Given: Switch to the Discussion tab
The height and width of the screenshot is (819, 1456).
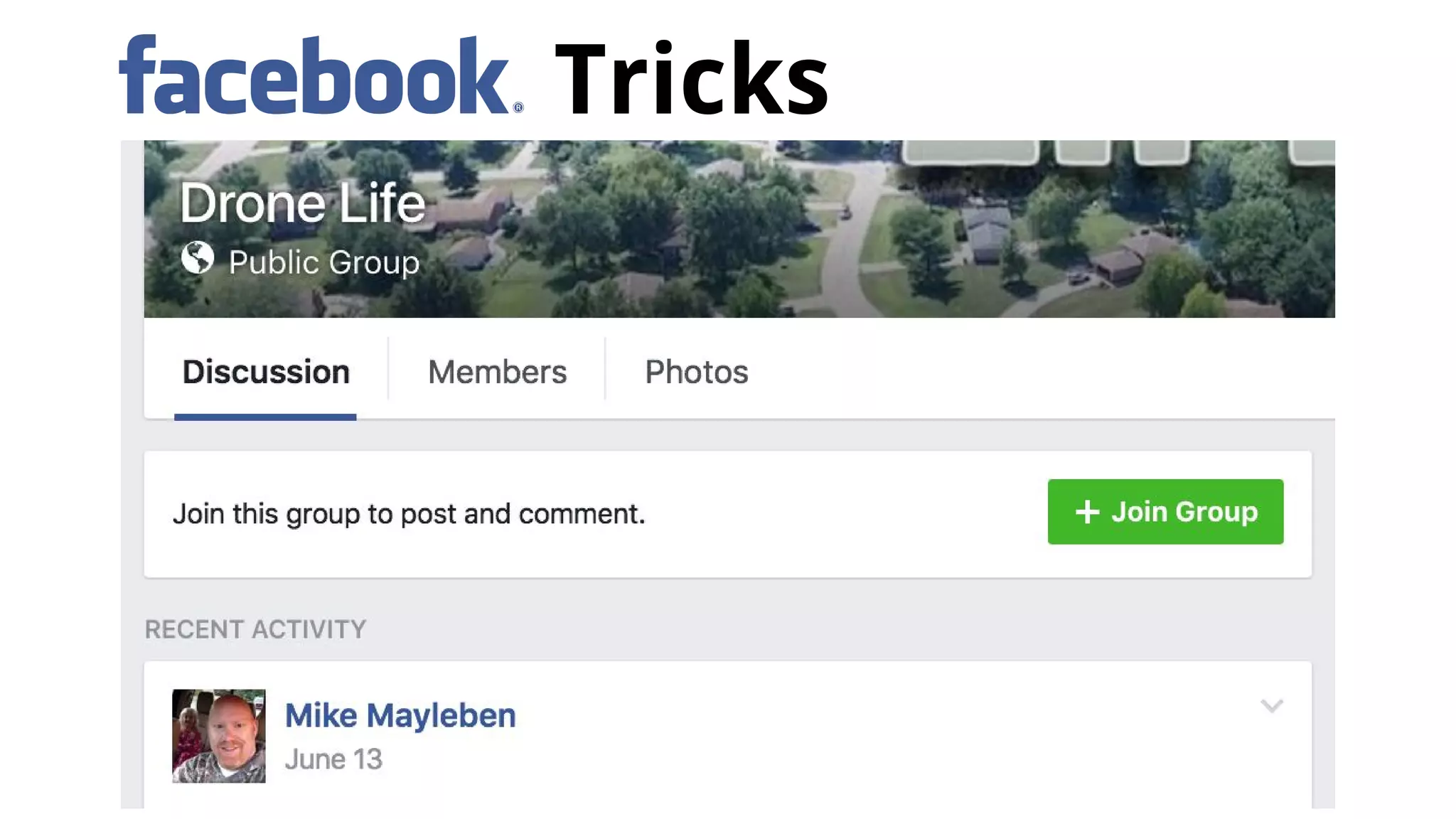Looking at the screenshot, I should [x=266, y=372].
